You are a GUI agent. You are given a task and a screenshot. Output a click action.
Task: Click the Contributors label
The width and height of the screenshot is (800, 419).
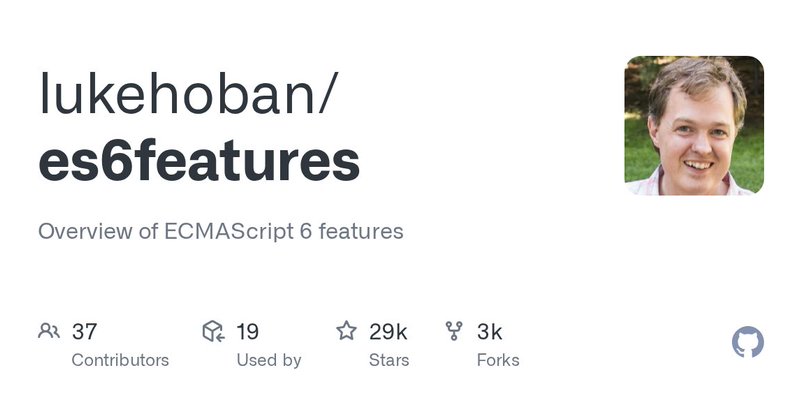coord(120,360)
